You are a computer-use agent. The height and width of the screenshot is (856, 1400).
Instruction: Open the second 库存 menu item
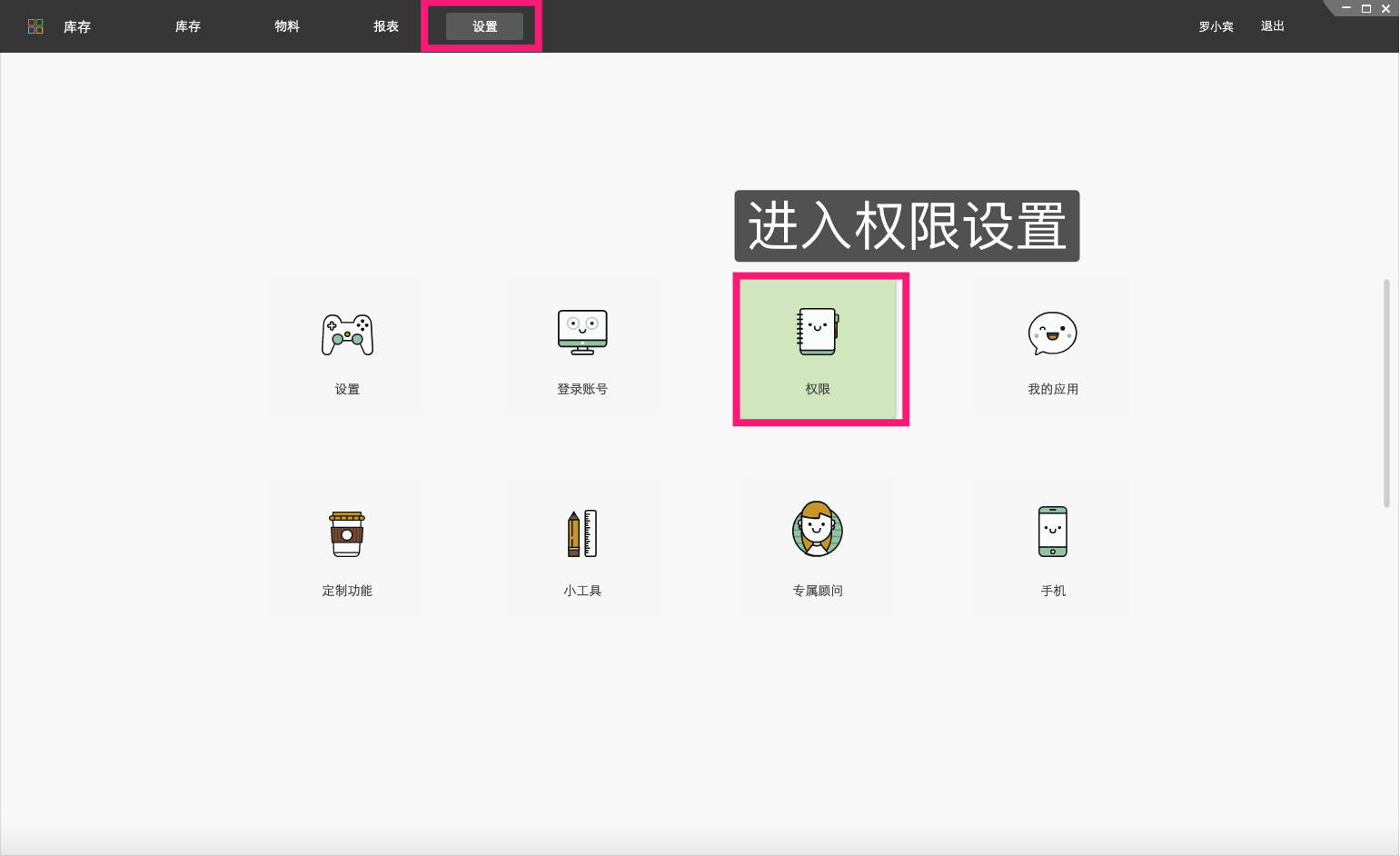187,26
